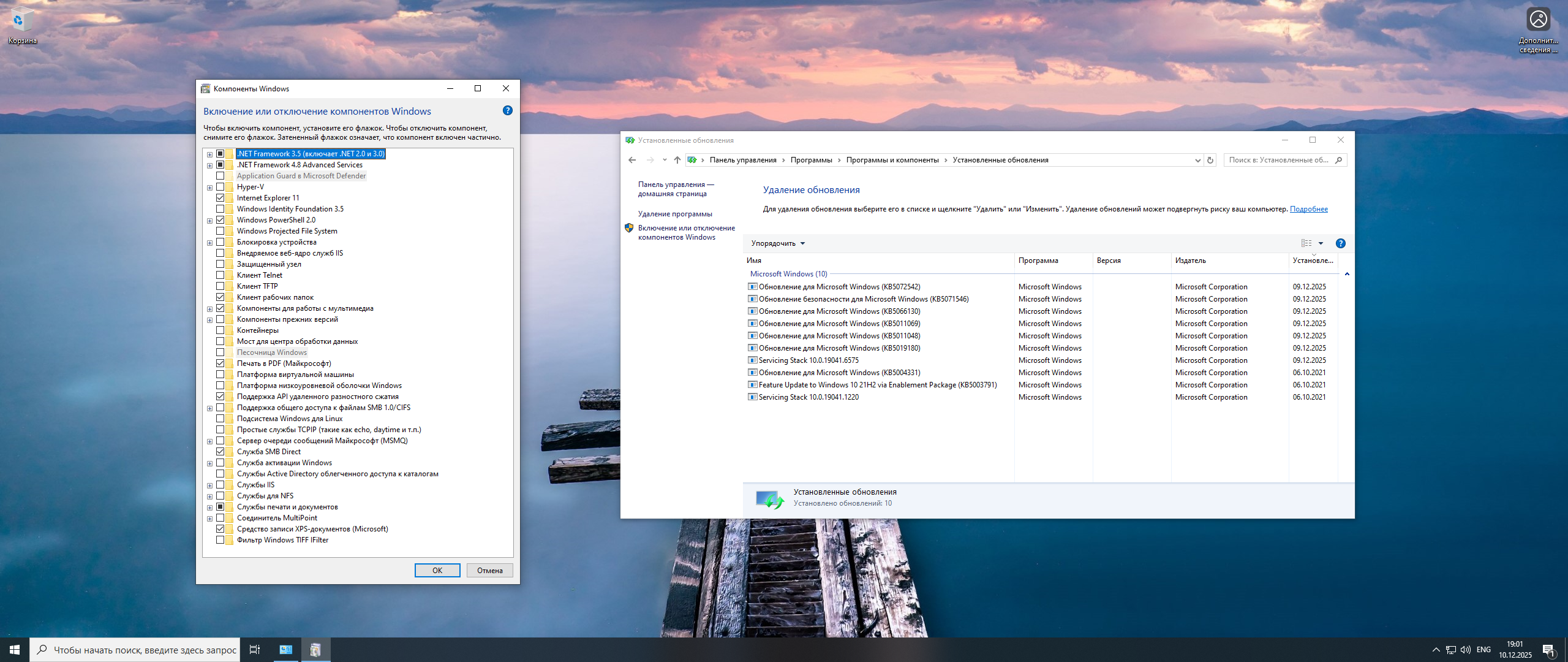This screenshot has width=1568, height=662.
Task: Uncheck Internet Explorer 11
Action: pyautogui.click(x=220, y=198)
